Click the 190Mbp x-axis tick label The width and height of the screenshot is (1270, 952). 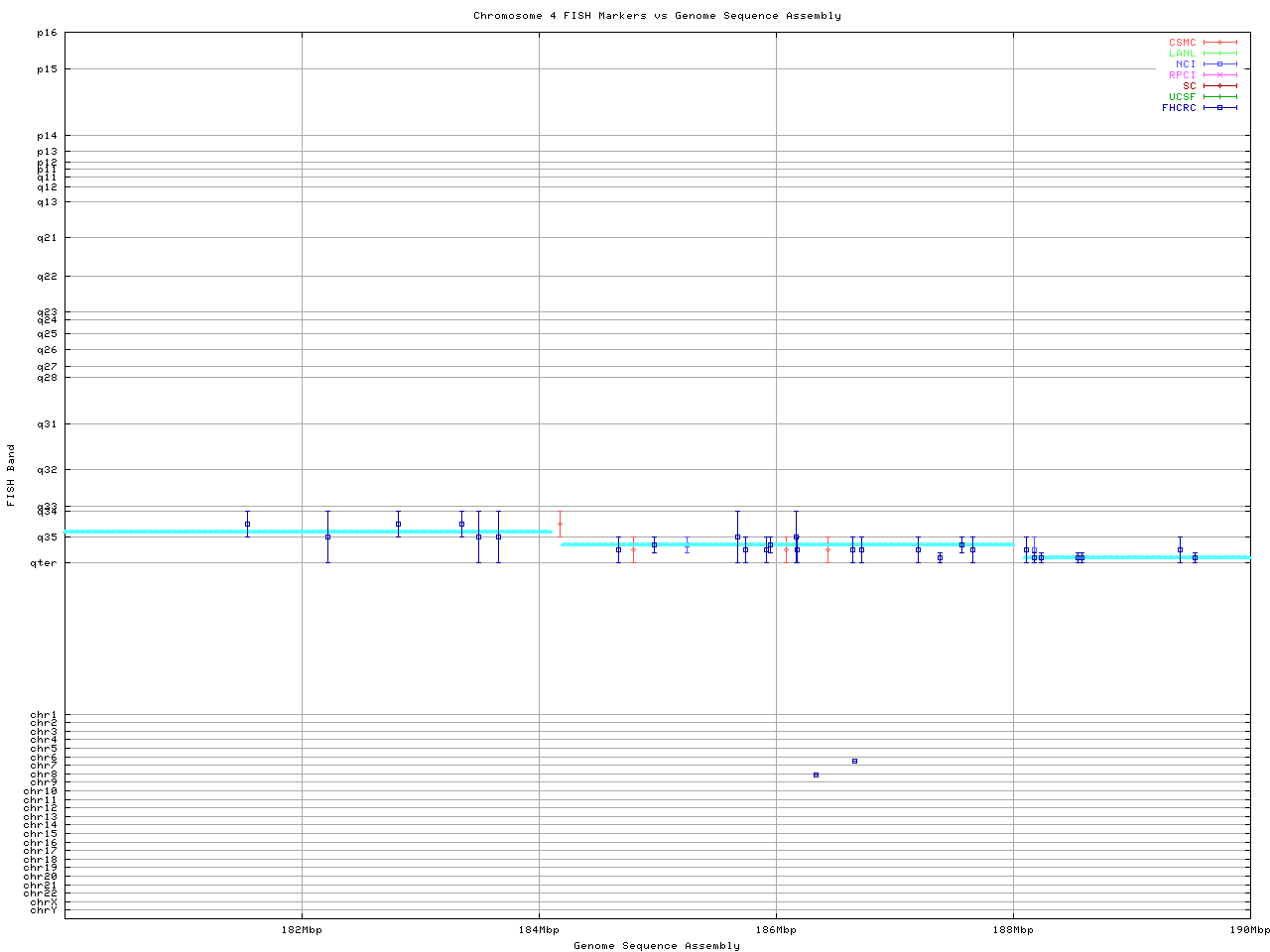(1249, 930)
